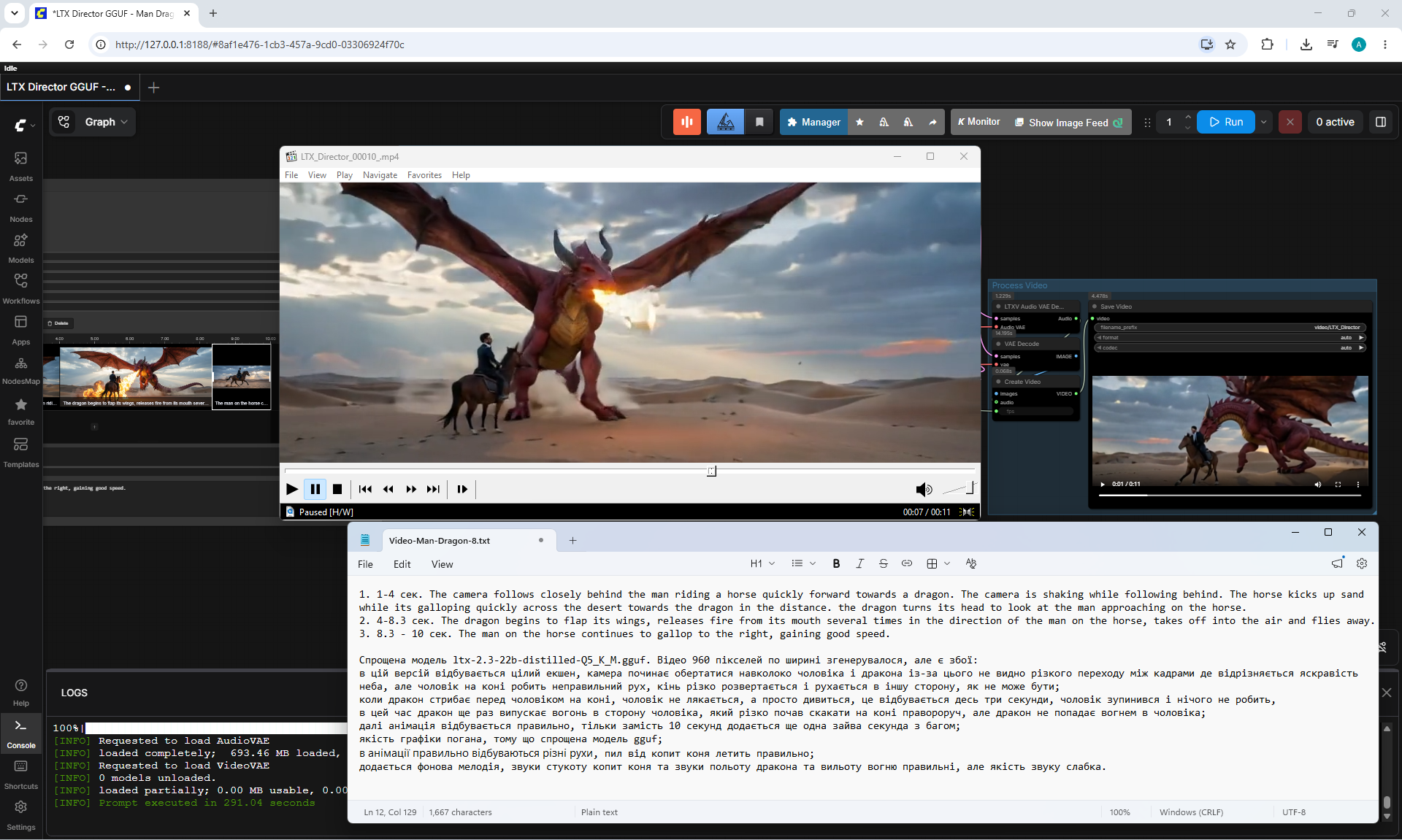Open the list style dropdown in Notepad

point(803,563)
